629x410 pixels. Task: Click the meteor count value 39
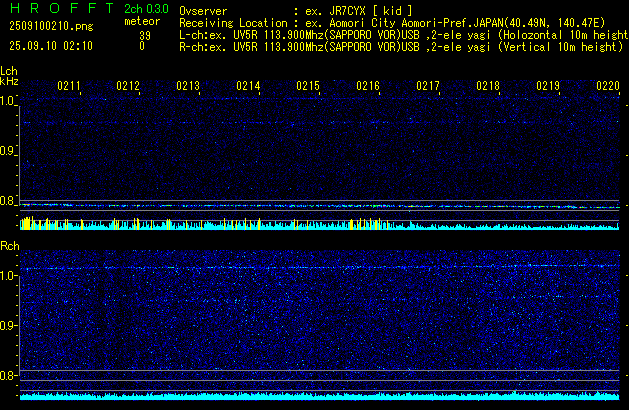(145, 36)
